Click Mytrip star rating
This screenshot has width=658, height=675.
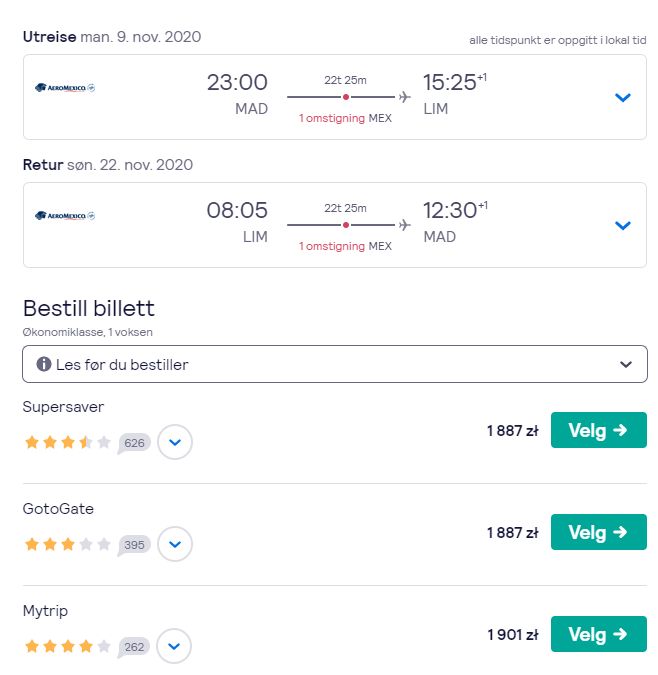68,646
